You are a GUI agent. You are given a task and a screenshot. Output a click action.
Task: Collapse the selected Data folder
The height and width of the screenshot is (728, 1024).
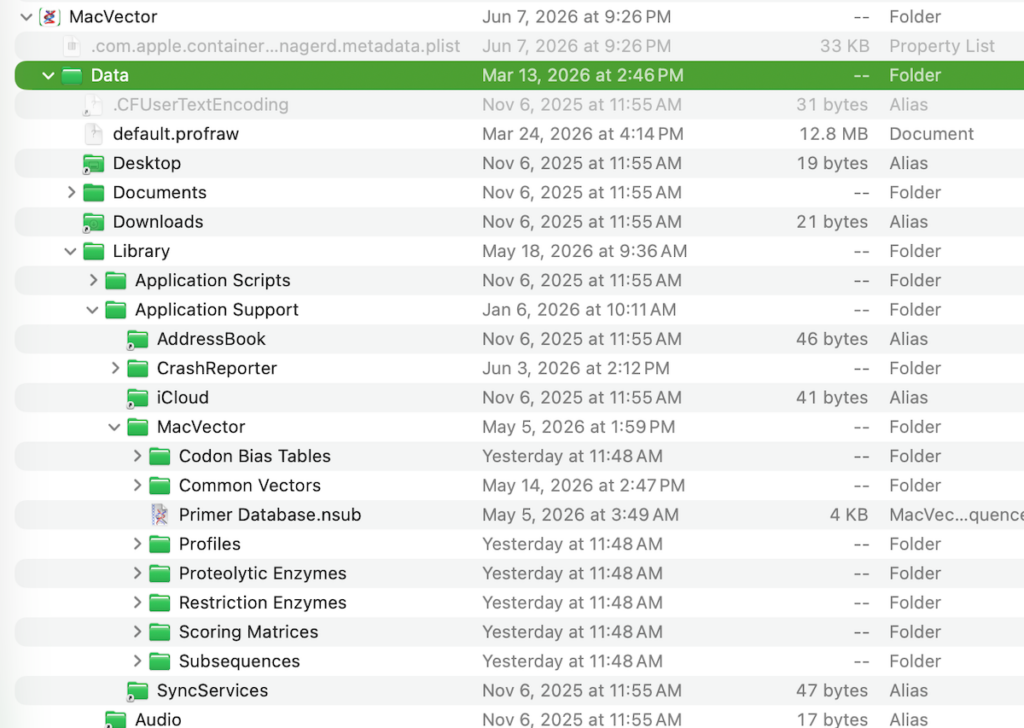point(48,76)
